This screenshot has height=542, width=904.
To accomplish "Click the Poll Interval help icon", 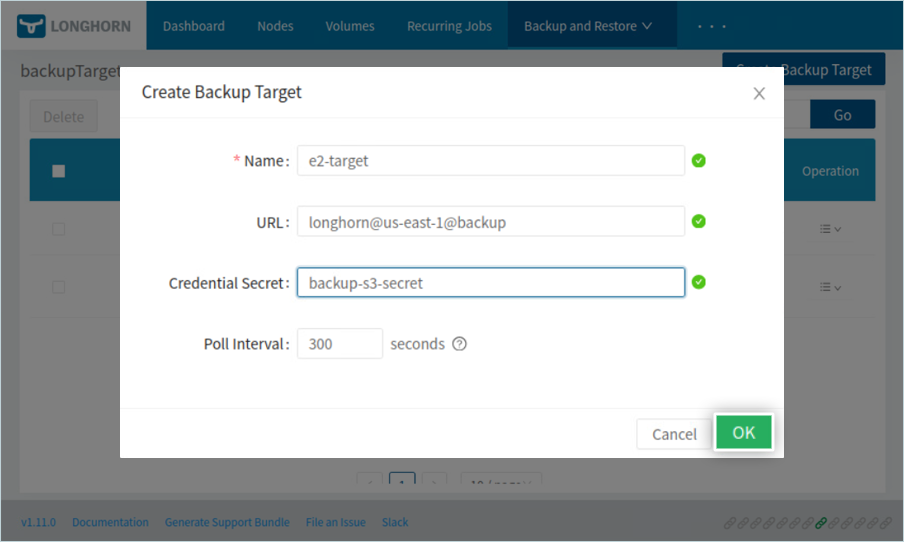I will tap(459, 344).
